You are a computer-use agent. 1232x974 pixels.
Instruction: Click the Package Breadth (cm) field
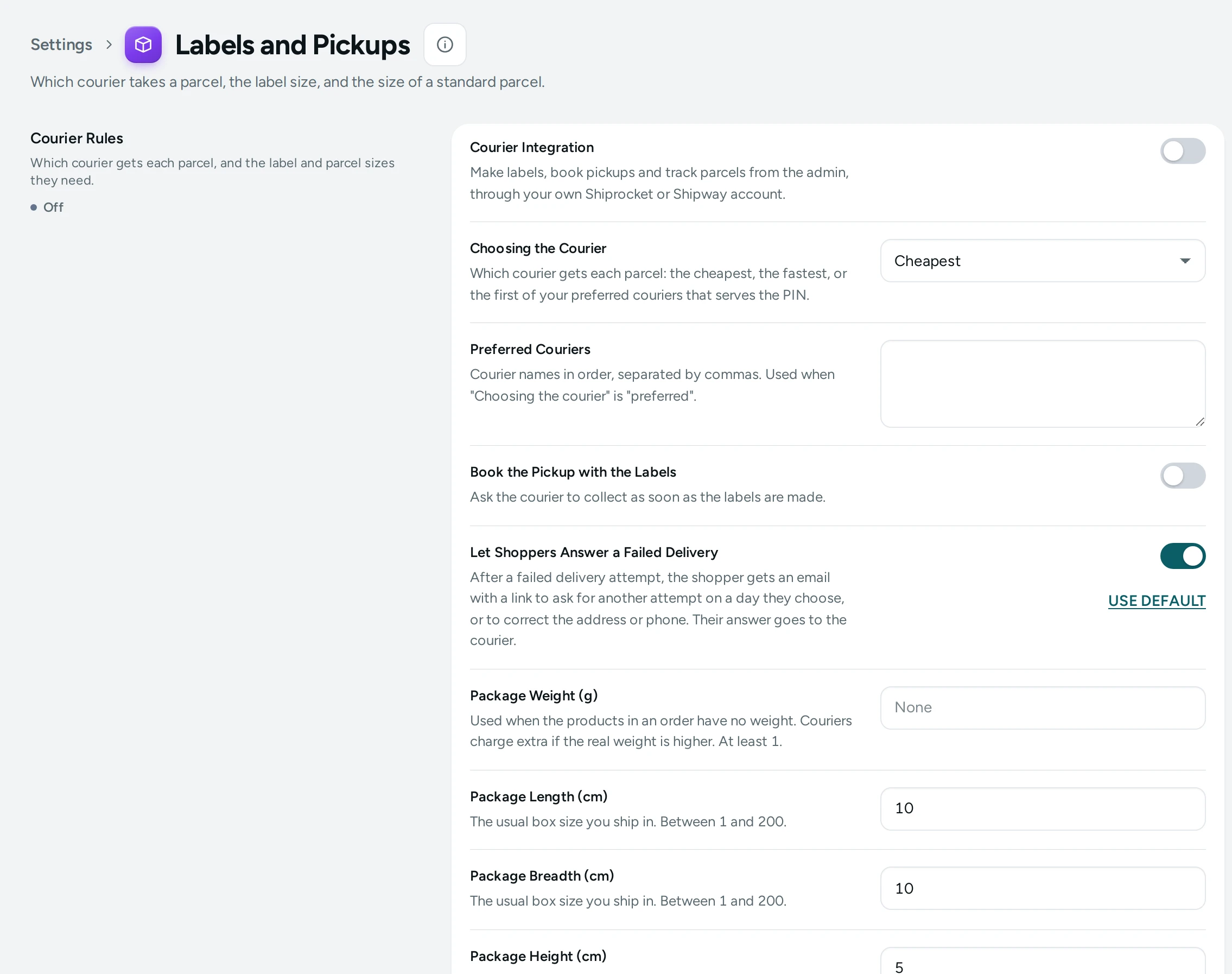point(1043,888)
